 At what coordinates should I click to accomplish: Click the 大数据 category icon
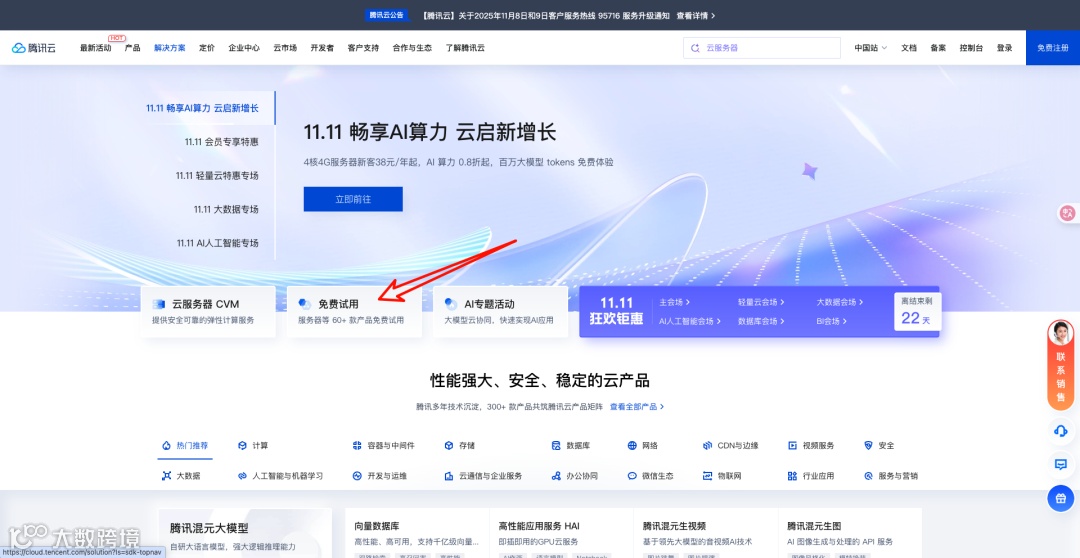point(166,476)
